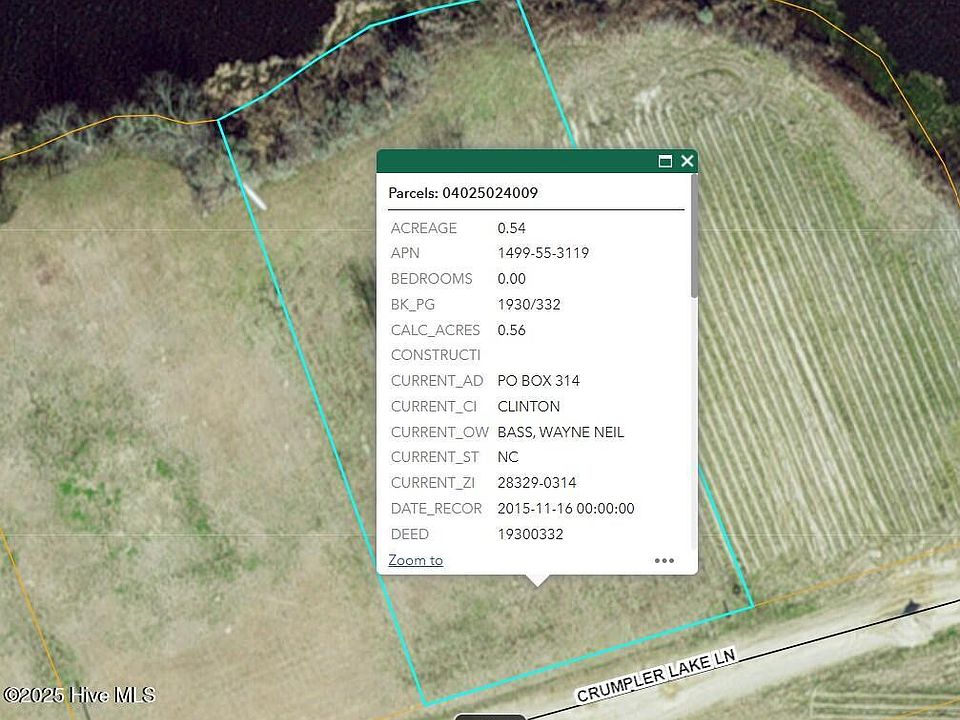
Task: Click the recorded date 2015-11-16 value
Action: pyautogui.click(x=565, y=508)
